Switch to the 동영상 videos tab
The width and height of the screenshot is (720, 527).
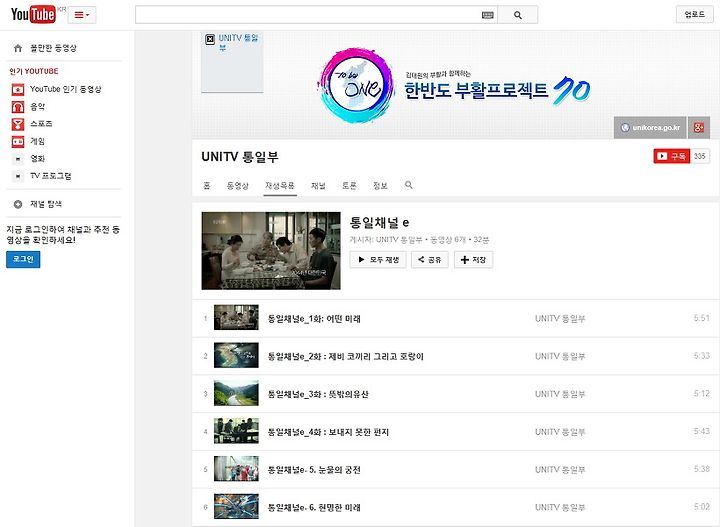(237, 185)
